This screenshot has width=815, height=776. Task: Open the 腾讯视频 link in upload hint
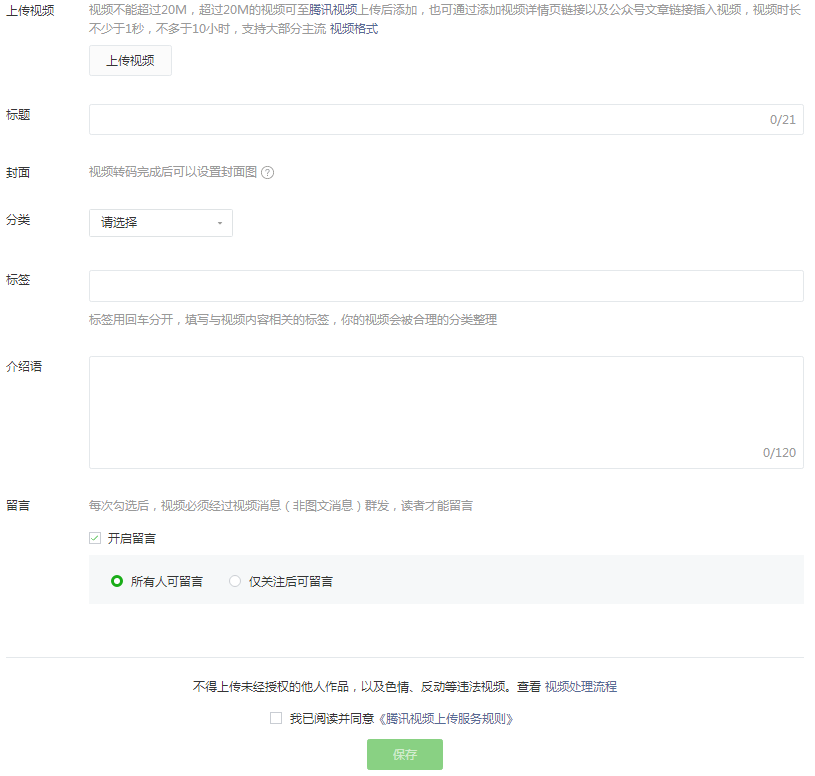[x=333, y=9]
